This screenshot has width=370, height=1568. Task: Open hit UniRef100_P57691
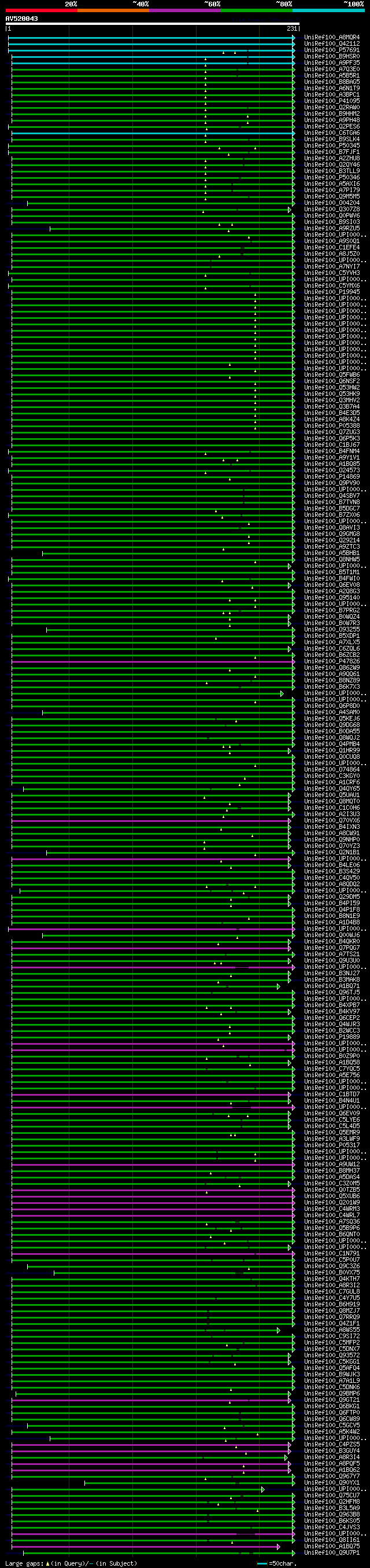pyautogui.click(x=332, y=50)
